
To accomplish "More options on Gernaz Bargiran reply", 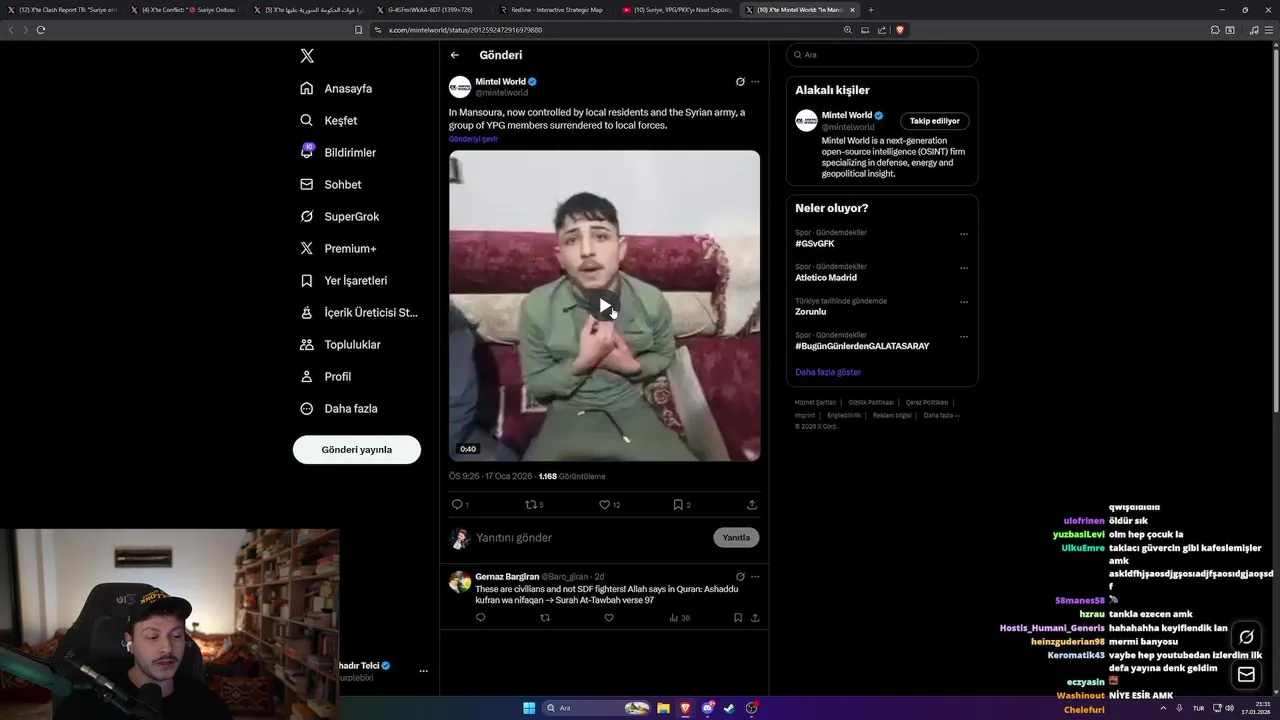I will (755, 576).
